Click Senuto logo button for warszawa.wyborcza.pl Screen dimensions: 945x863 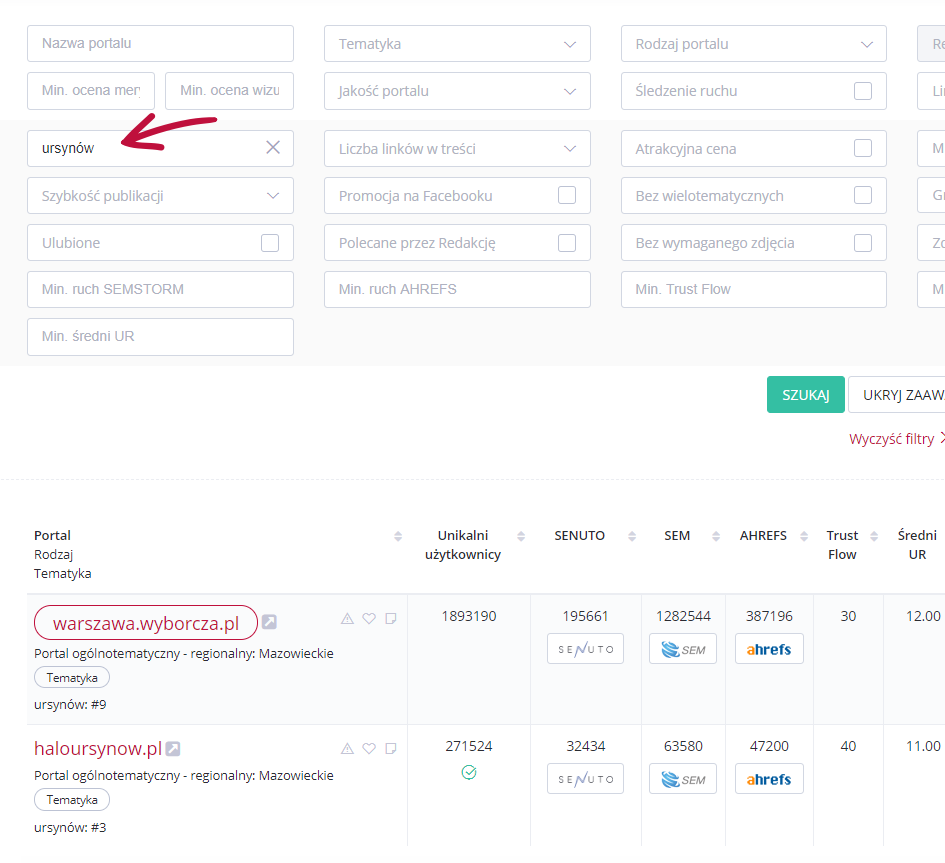(x=585, y=648)
